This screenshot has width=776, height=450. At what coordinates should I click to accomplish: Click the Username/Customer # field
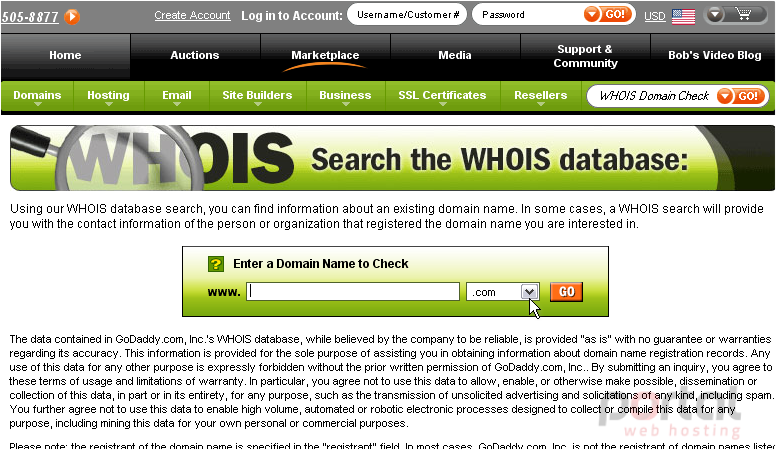[407, 14]
